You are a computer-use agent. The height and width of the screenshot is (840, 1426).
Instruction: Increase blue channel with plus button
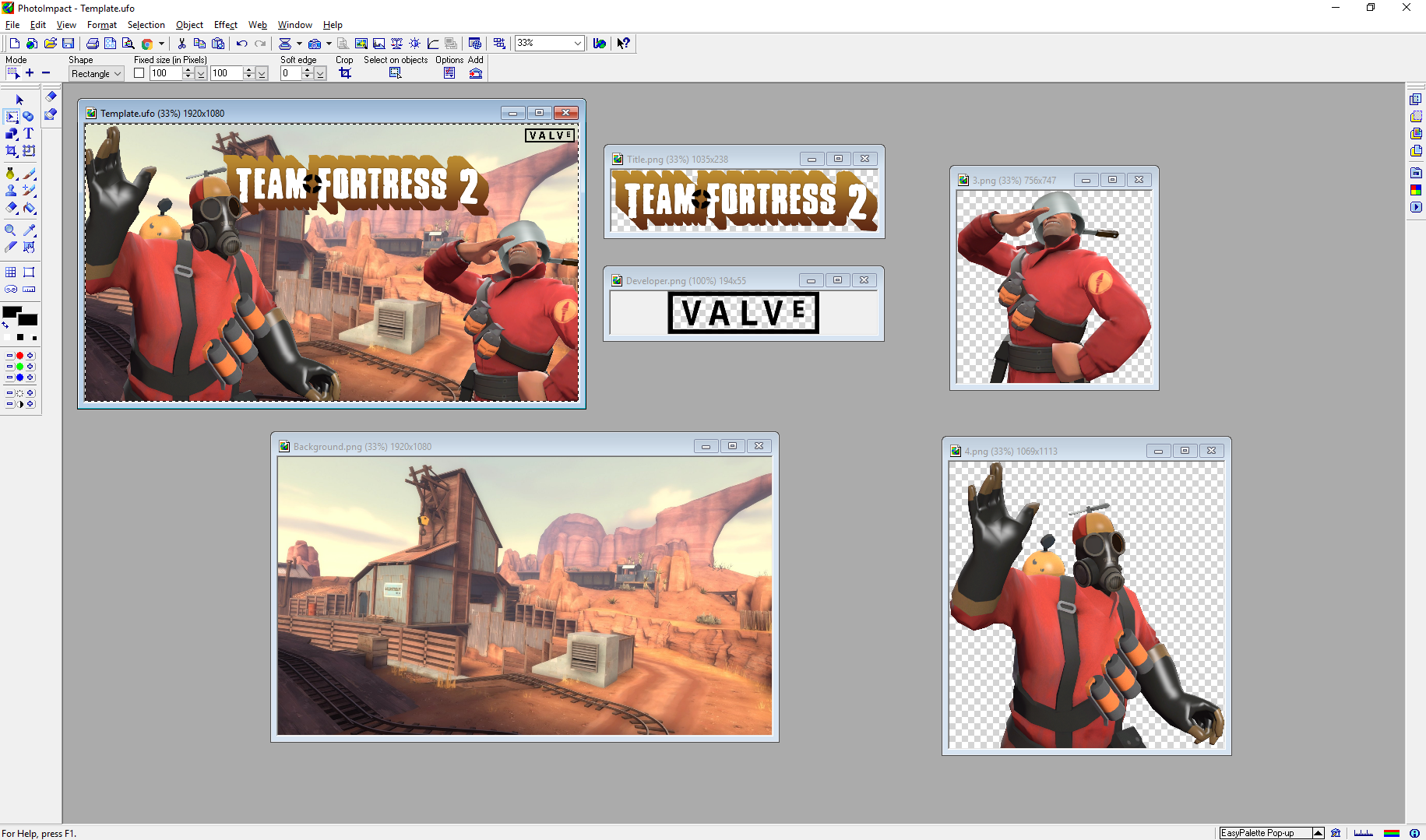(30, 378)
